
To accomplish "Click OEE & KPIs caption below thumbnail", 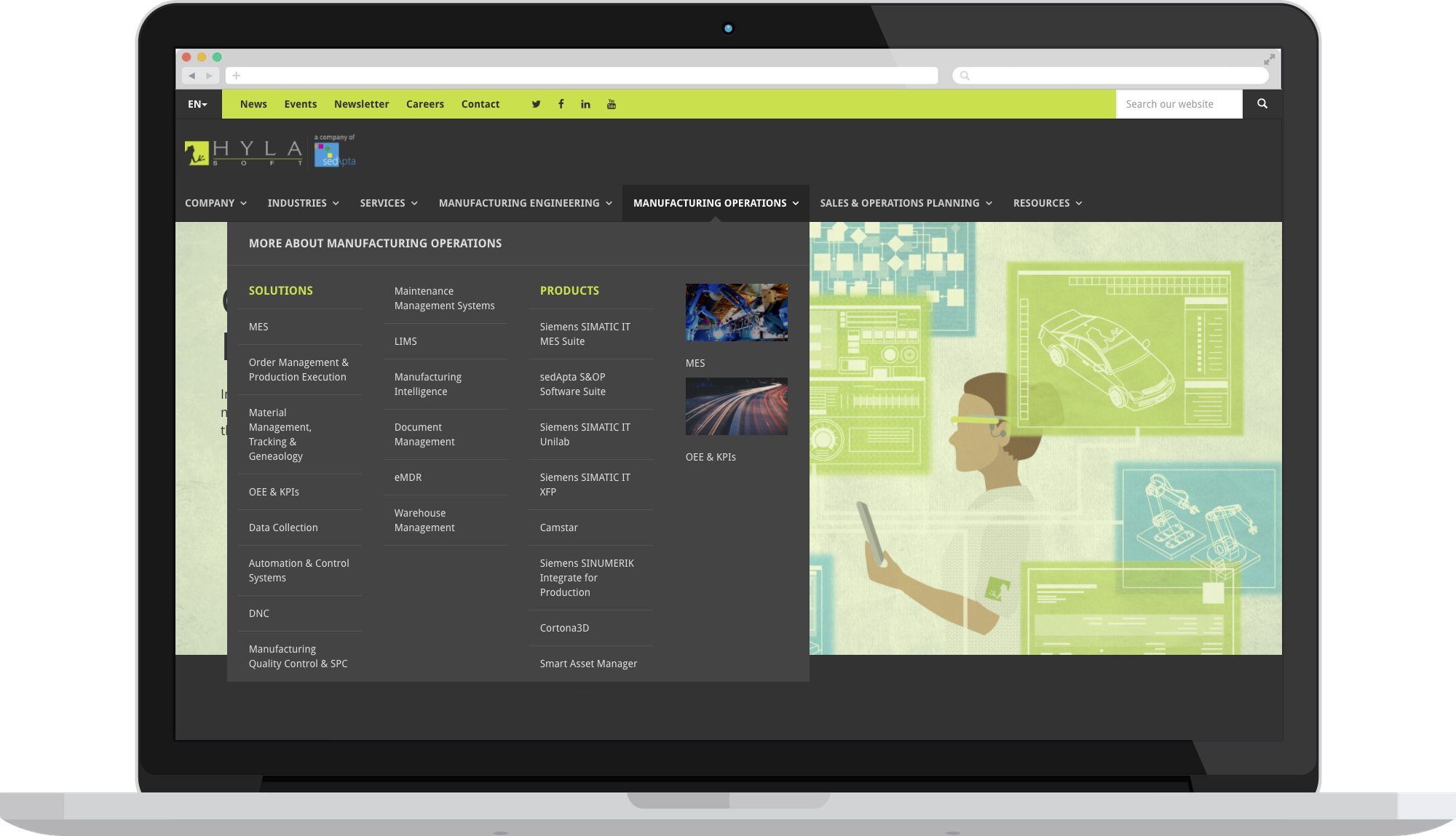I will pyautogui.click(x=711, y=457).
